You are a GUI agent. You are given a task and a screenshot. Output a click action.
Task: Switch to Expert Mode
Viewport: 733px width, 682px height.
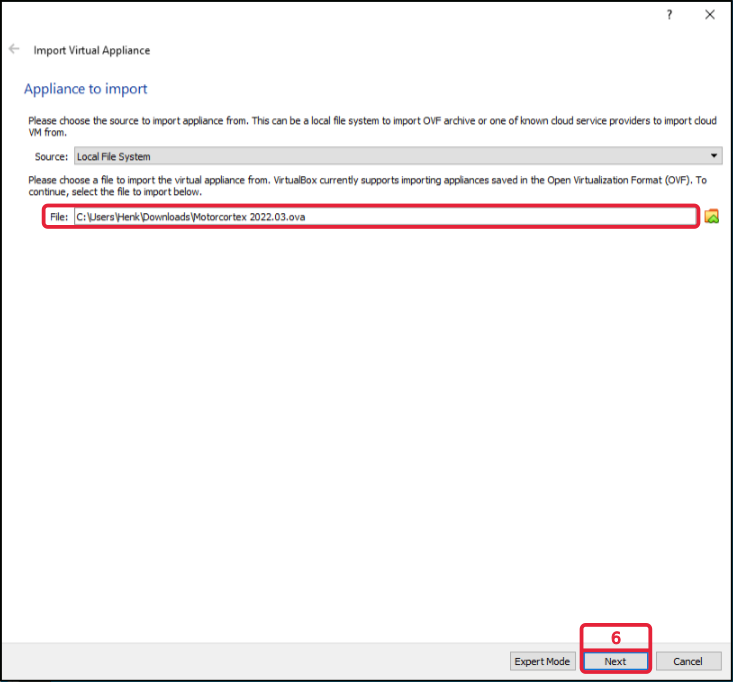(542, 661)
